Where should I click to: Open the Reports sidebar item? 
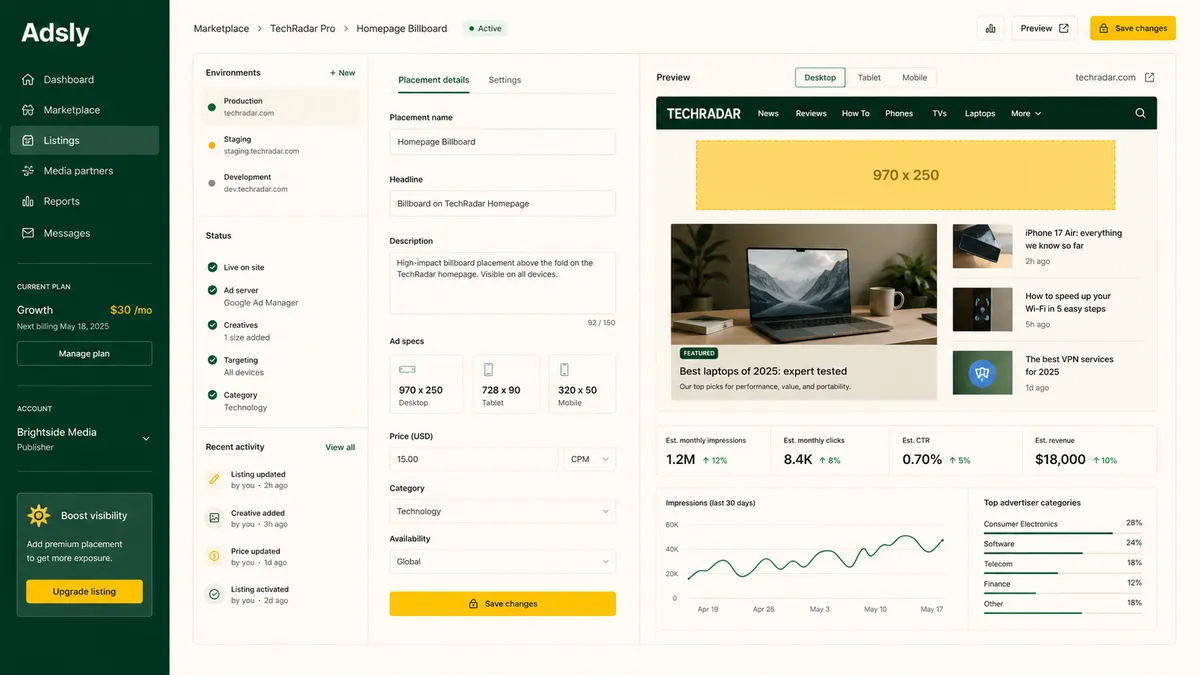[x=84, y=201]
